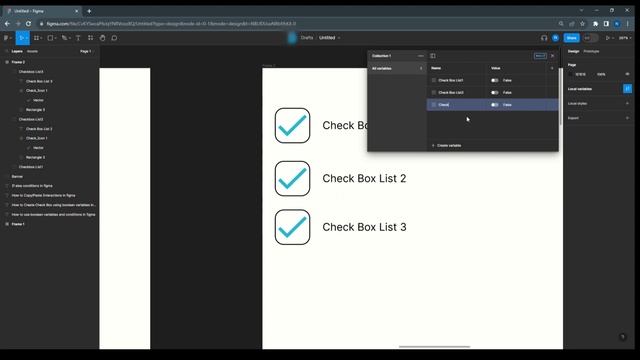Screen dimensions: 640x360
Task: Open the Figma main menu
Action: 7,38
